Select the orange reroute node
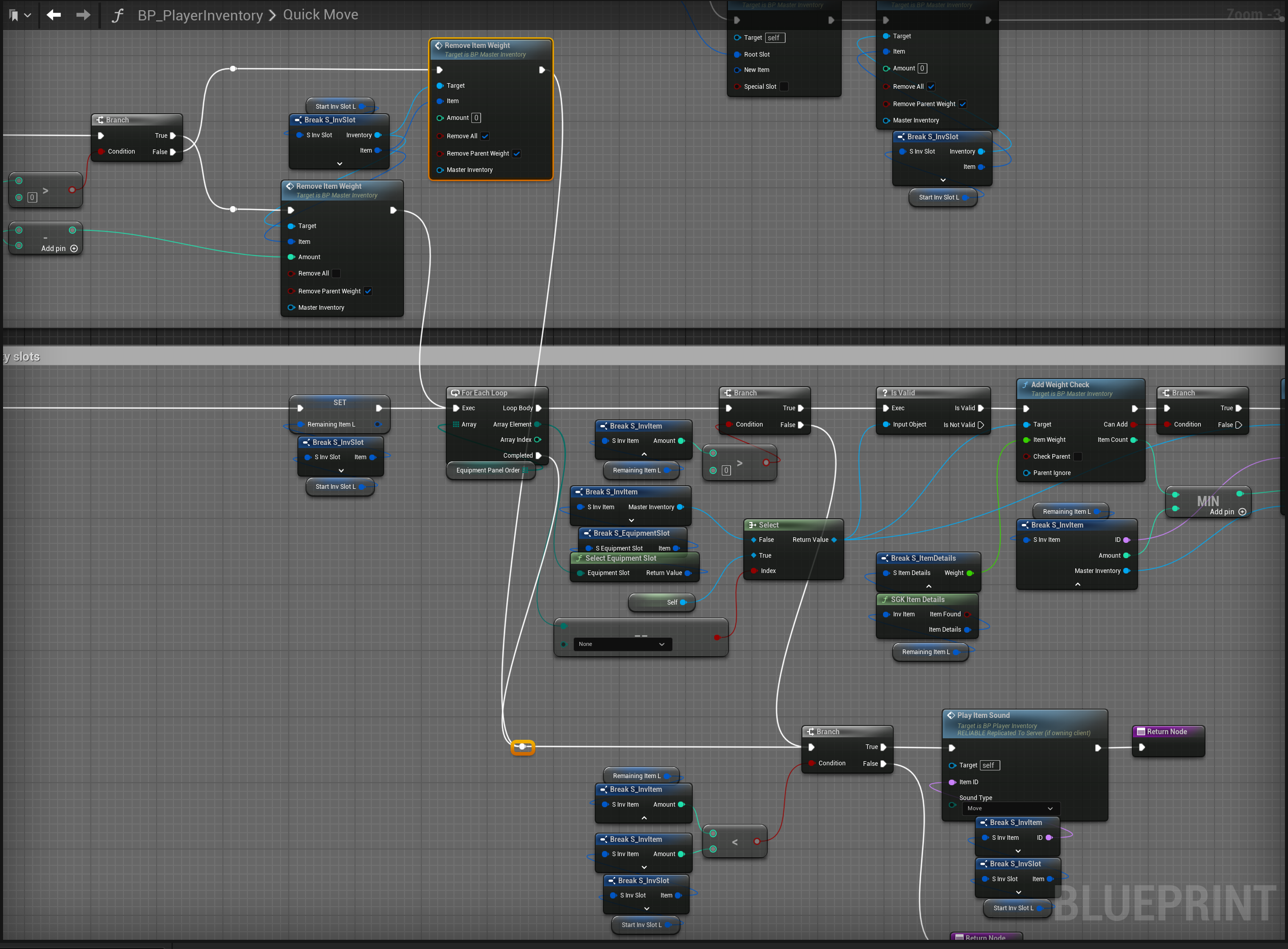The image size is (1288, 949). pyautogui.click(x=522, y=747)
